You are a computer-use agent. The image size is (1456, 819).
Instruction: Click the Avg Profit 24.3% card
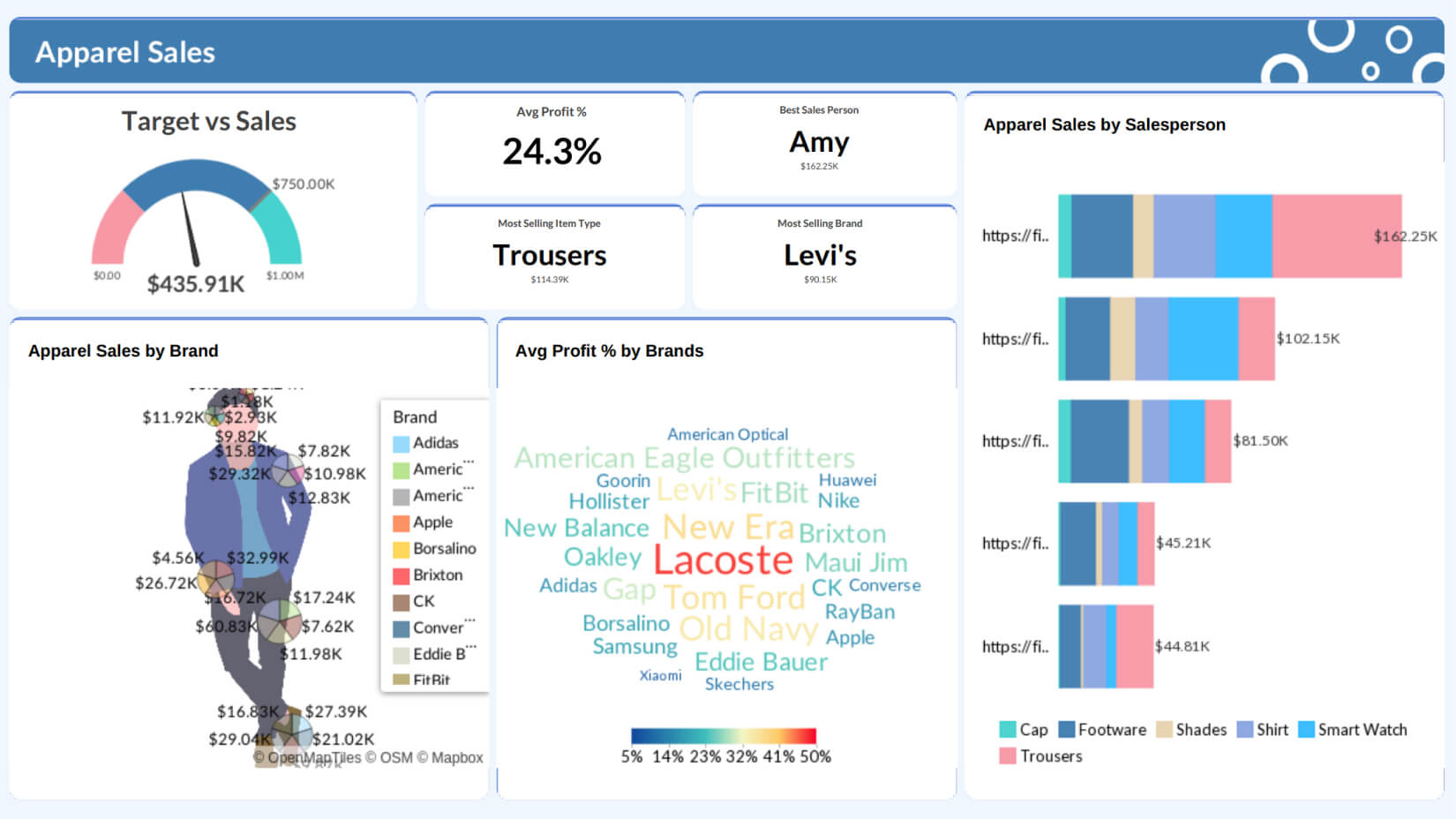tap(554, 143)
